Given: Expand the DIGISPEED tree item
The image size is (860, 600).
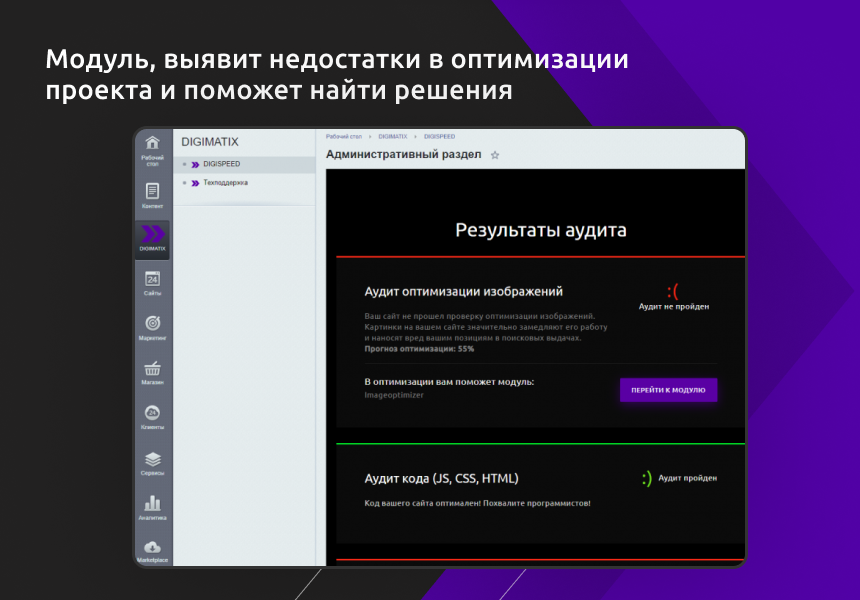Looking at the screenshot, I should click(197, 164).
